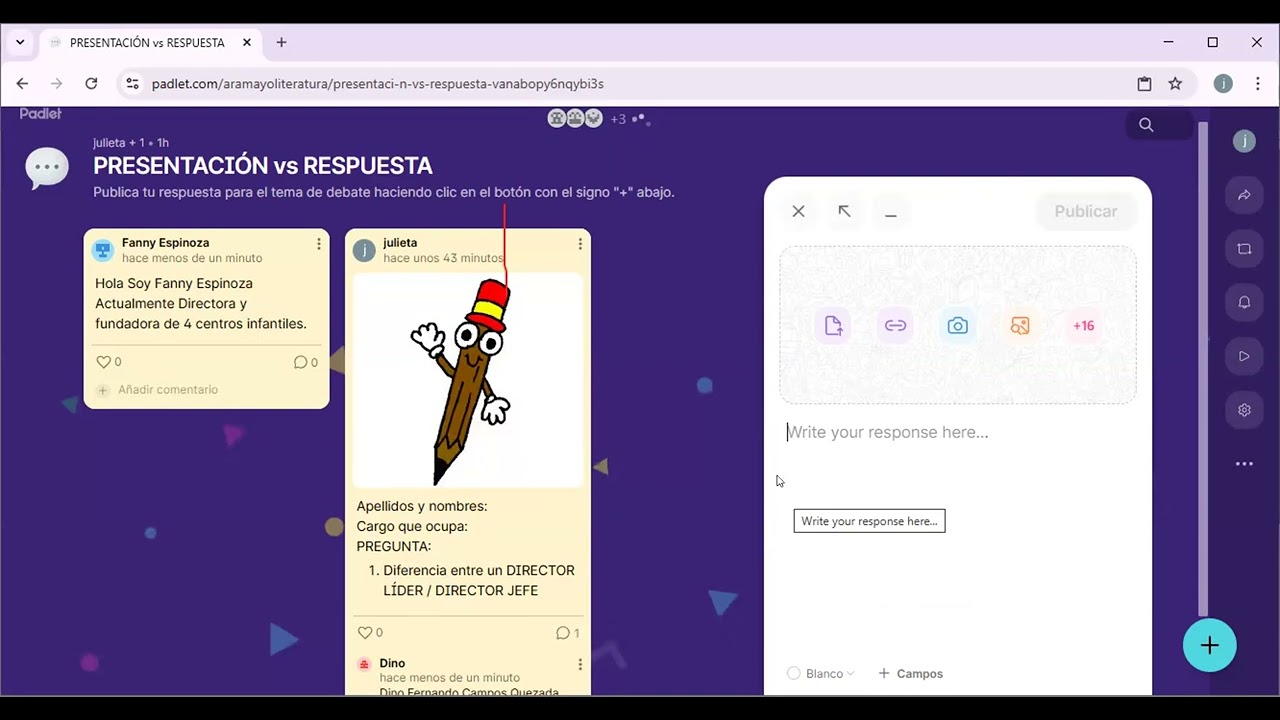
Task: View the collaborator avatars group
Action: pos(575,118)
